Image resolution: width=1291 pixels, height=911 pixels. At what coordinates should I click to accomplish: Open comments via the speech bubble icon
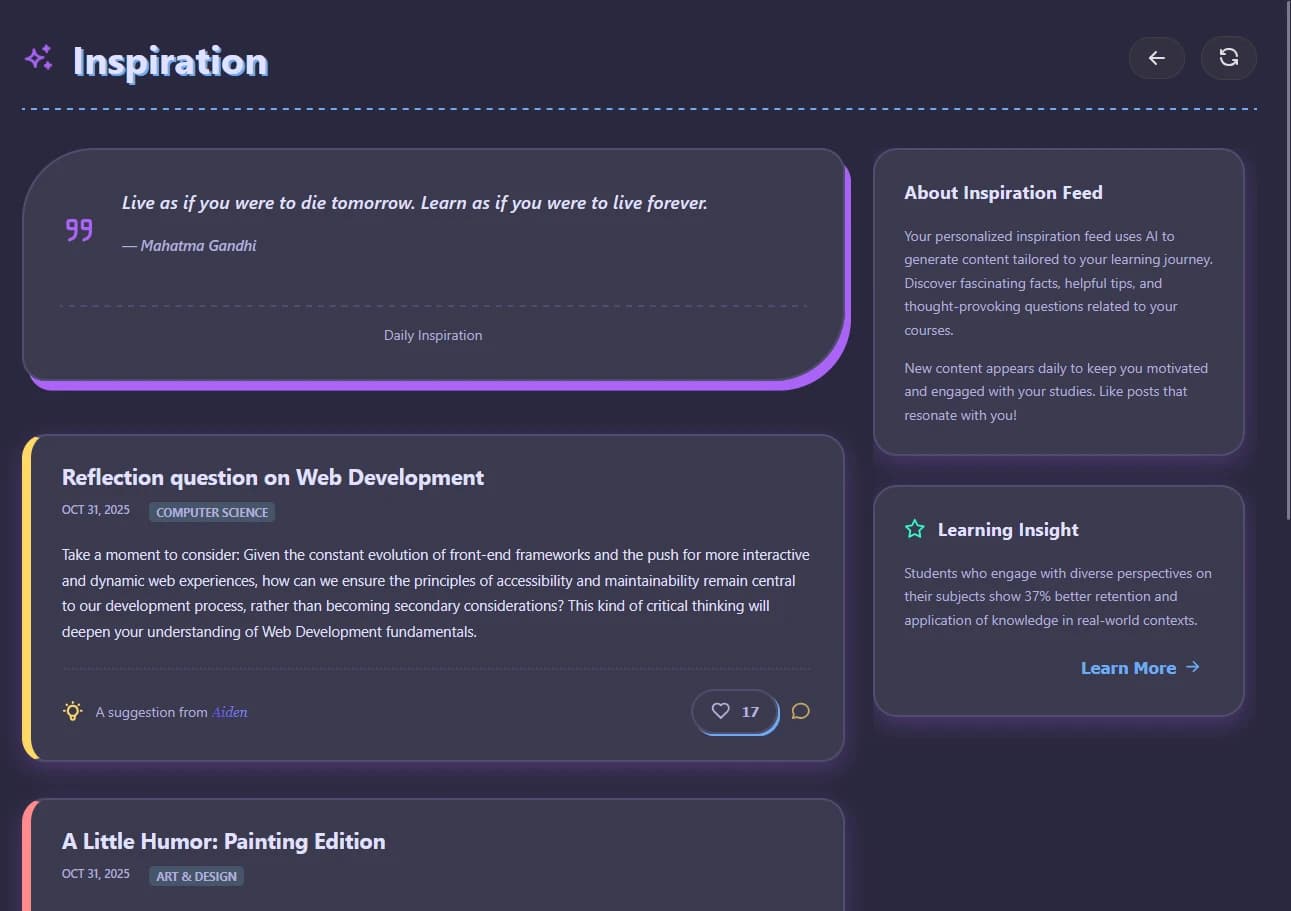coord(799,711)
